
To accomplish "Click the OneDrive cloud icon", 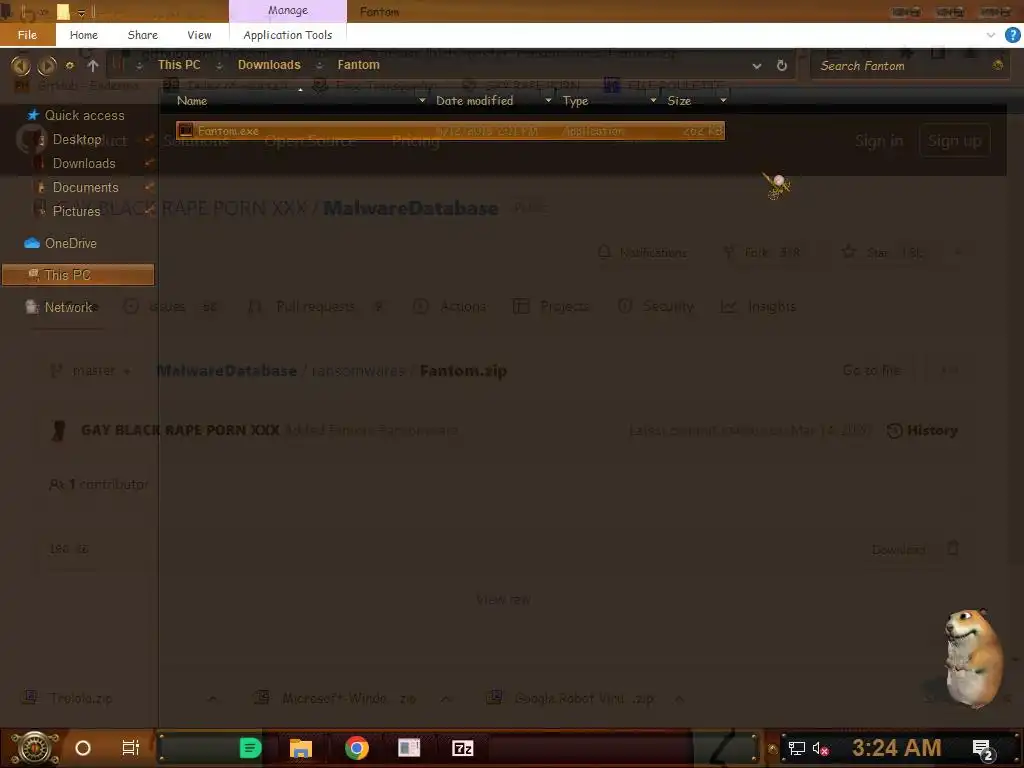I will coord(32,243).
